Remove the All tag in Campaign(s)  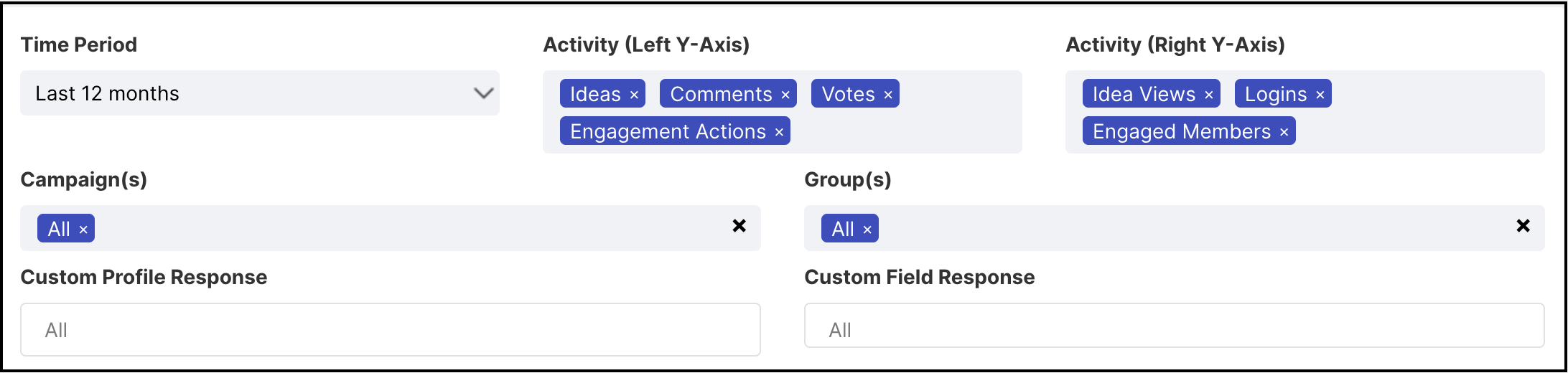[x=83, y=230]
